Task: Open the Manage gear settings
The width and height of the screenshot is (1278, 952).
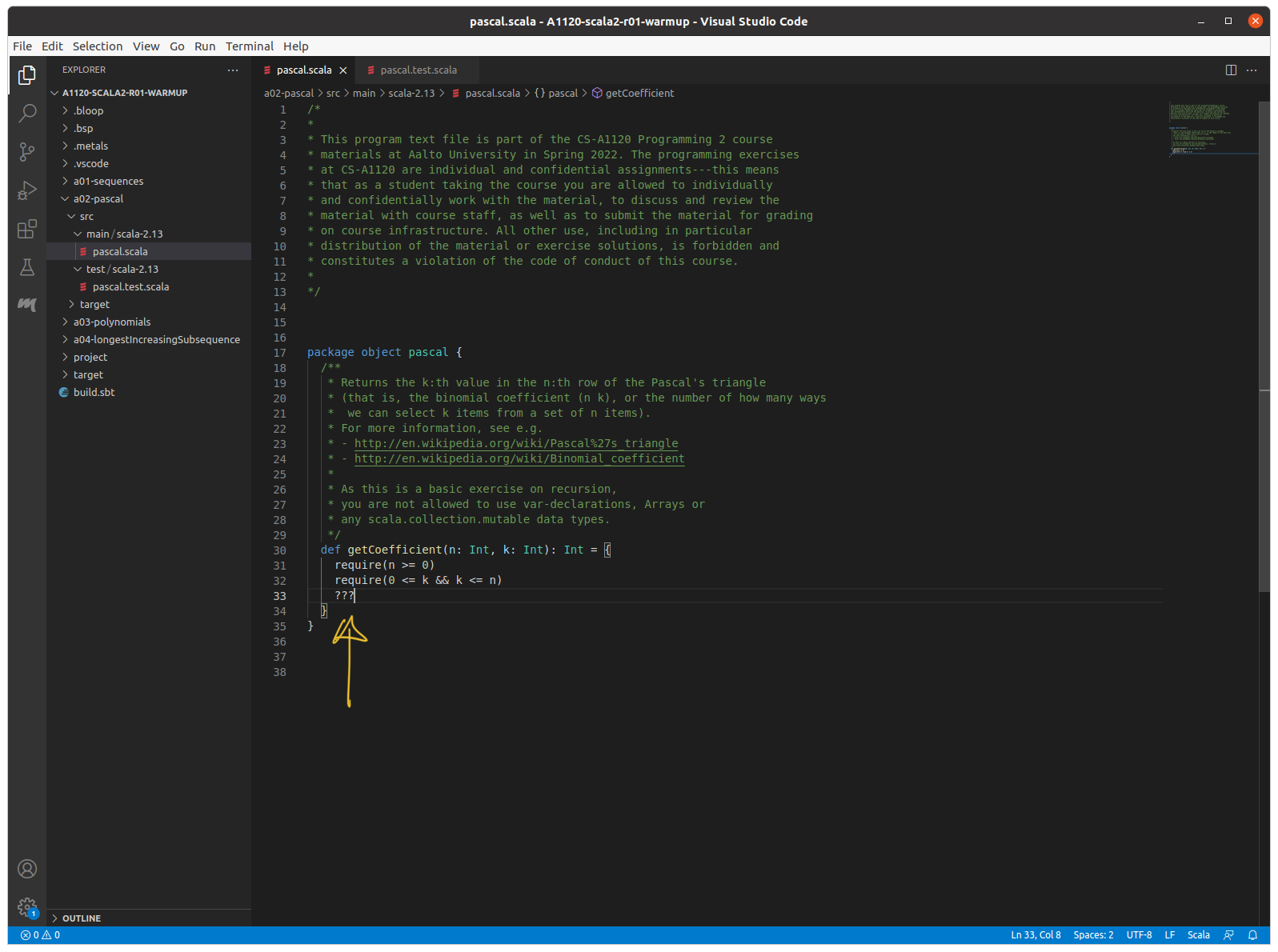Action: [27, 907]
